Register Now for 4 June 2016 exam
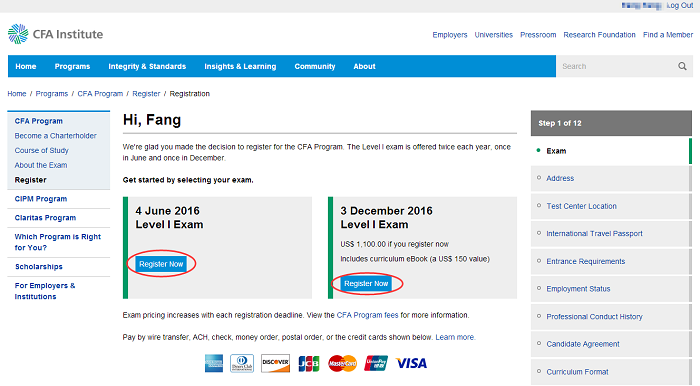 (161, 264)
